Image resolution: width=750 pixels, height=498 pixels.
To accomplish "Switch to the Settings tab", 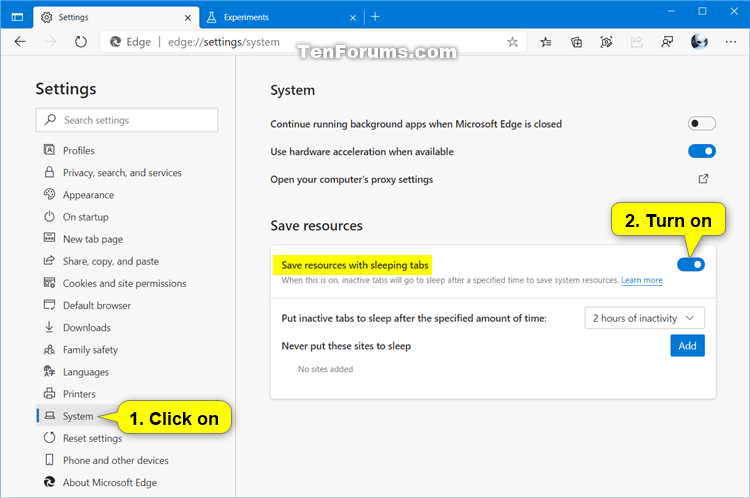I will click(116, 18).
